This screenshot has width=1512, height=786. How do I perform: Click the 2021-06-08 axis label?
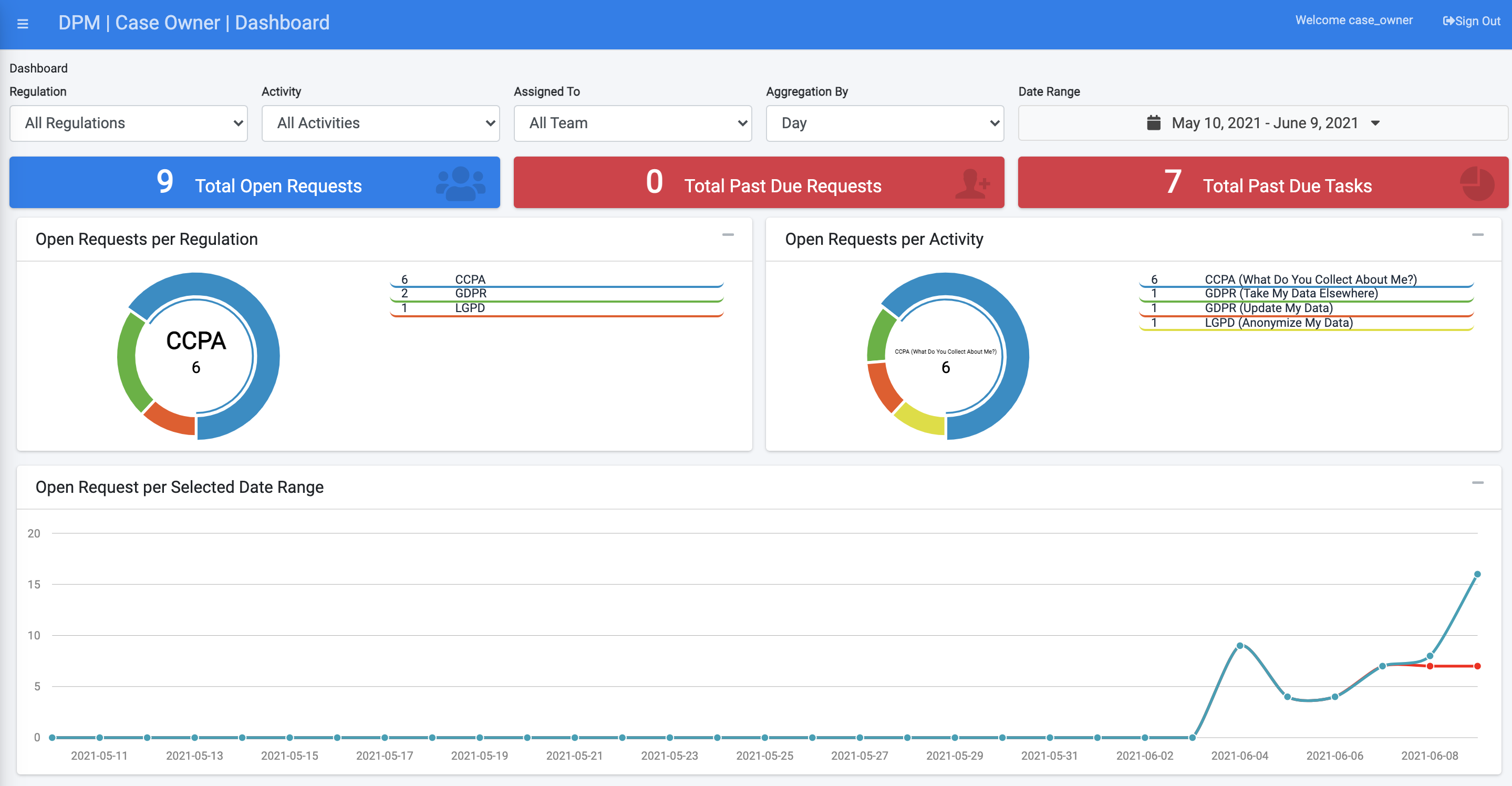click(1429, 756)
